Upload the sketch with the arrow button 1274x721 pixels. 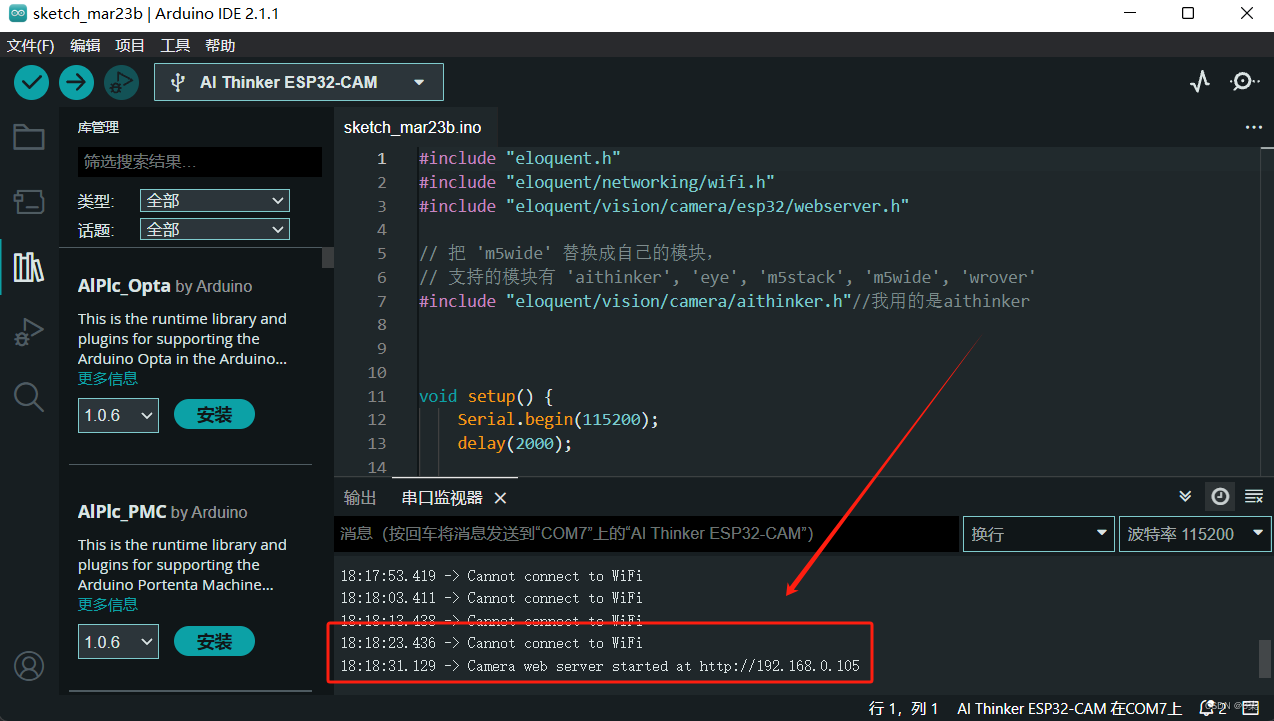[x=76, y=82]
